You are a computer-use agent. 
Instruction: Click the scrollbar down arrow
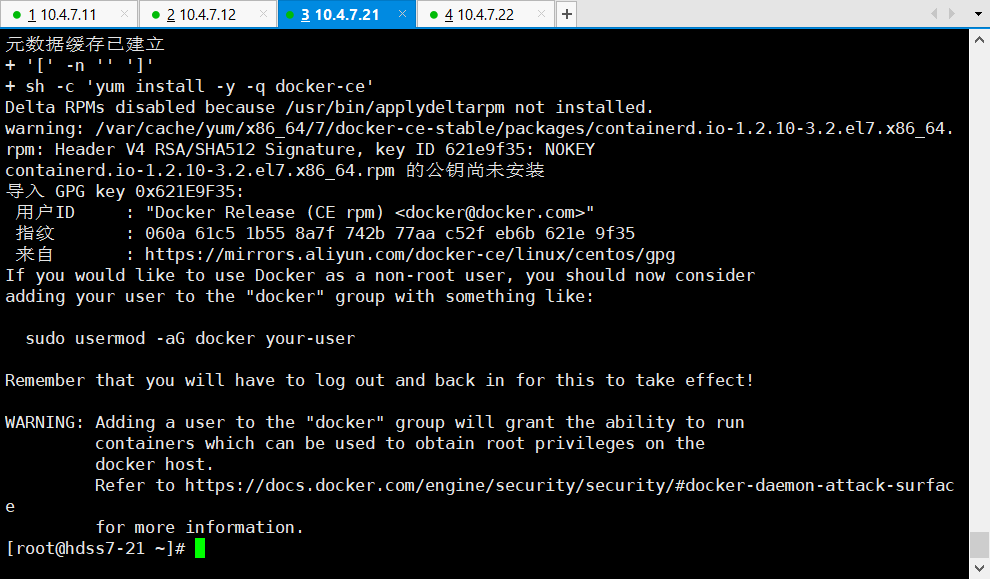tap(979, 569)
